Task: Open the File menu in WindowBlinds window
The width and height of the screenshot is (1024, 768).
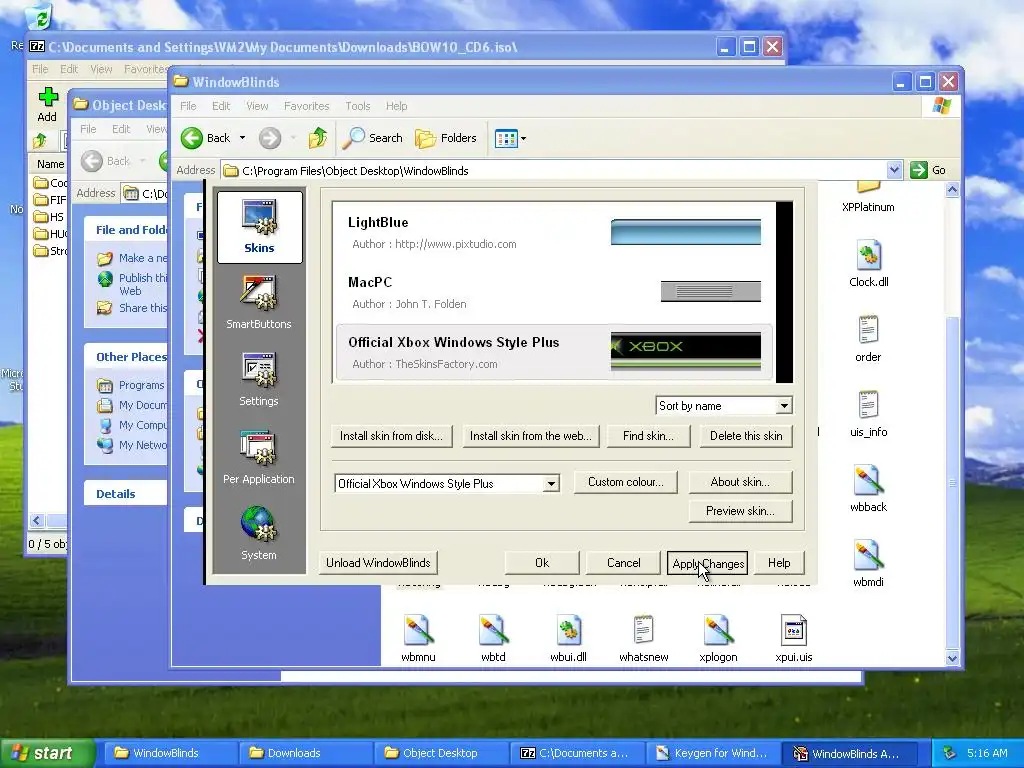Action: click(188, 106)
